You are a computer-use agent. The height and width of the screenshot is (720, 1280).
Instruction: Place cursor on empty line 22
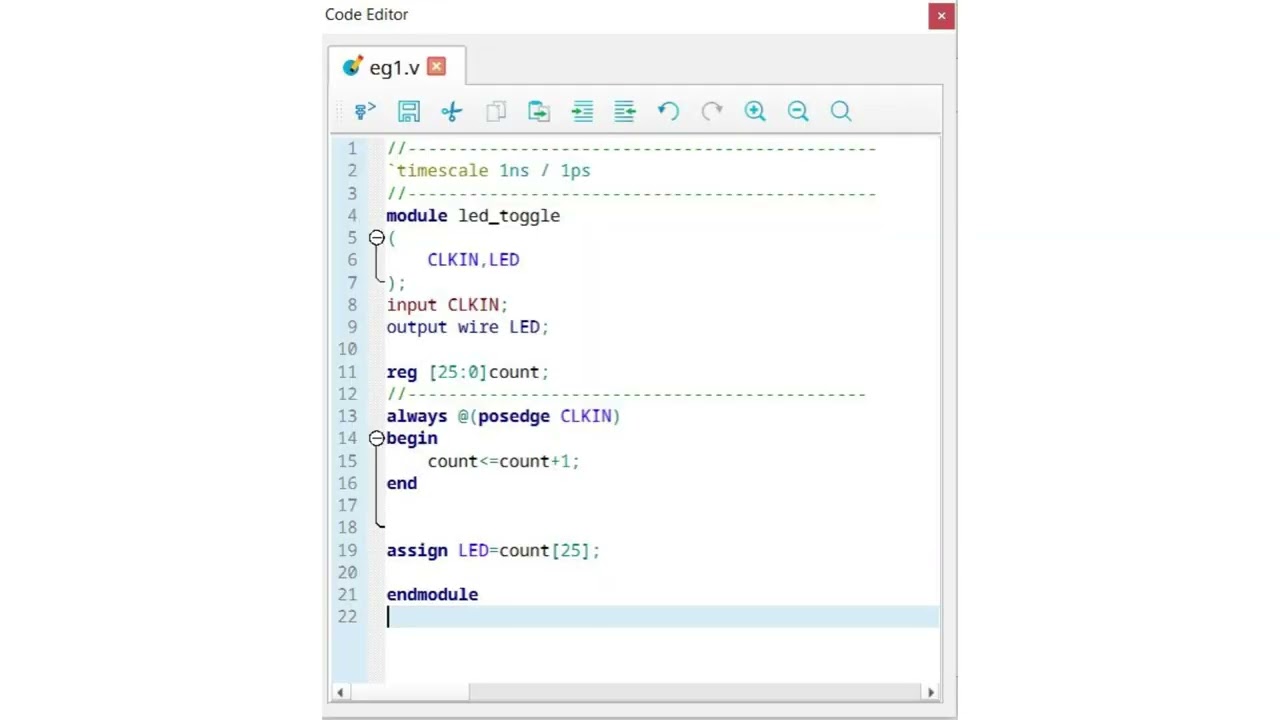coord(662,617)
